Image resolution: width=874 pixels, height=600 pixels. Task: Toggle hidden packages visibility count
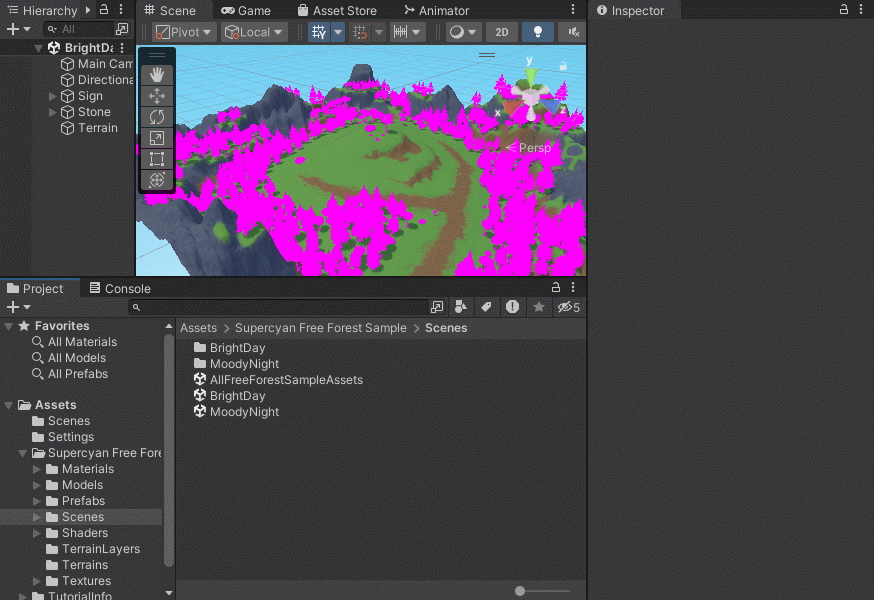[569, 307]
